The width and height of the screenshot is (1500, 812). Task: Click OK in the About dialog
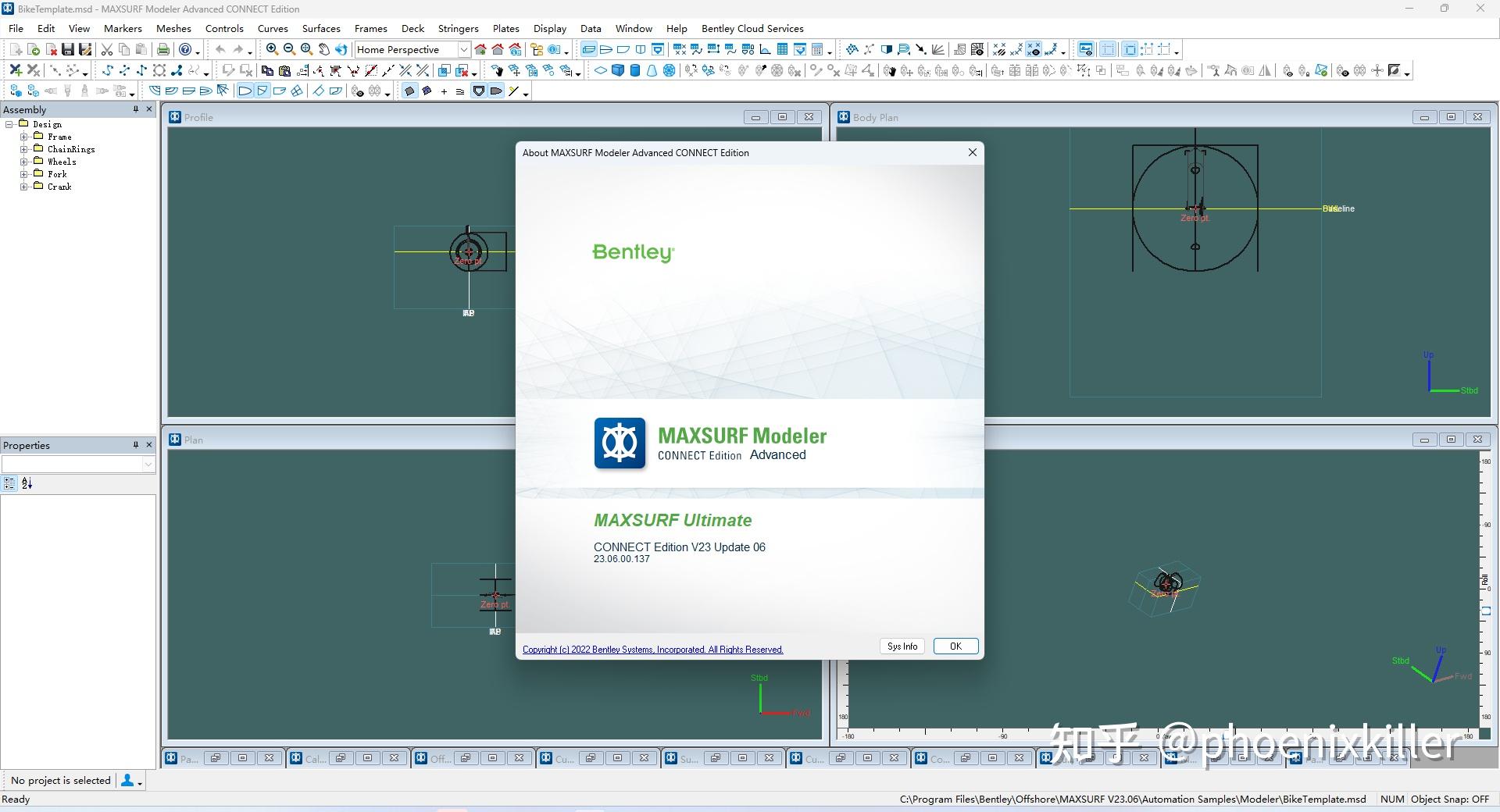(x=955, y=646)
